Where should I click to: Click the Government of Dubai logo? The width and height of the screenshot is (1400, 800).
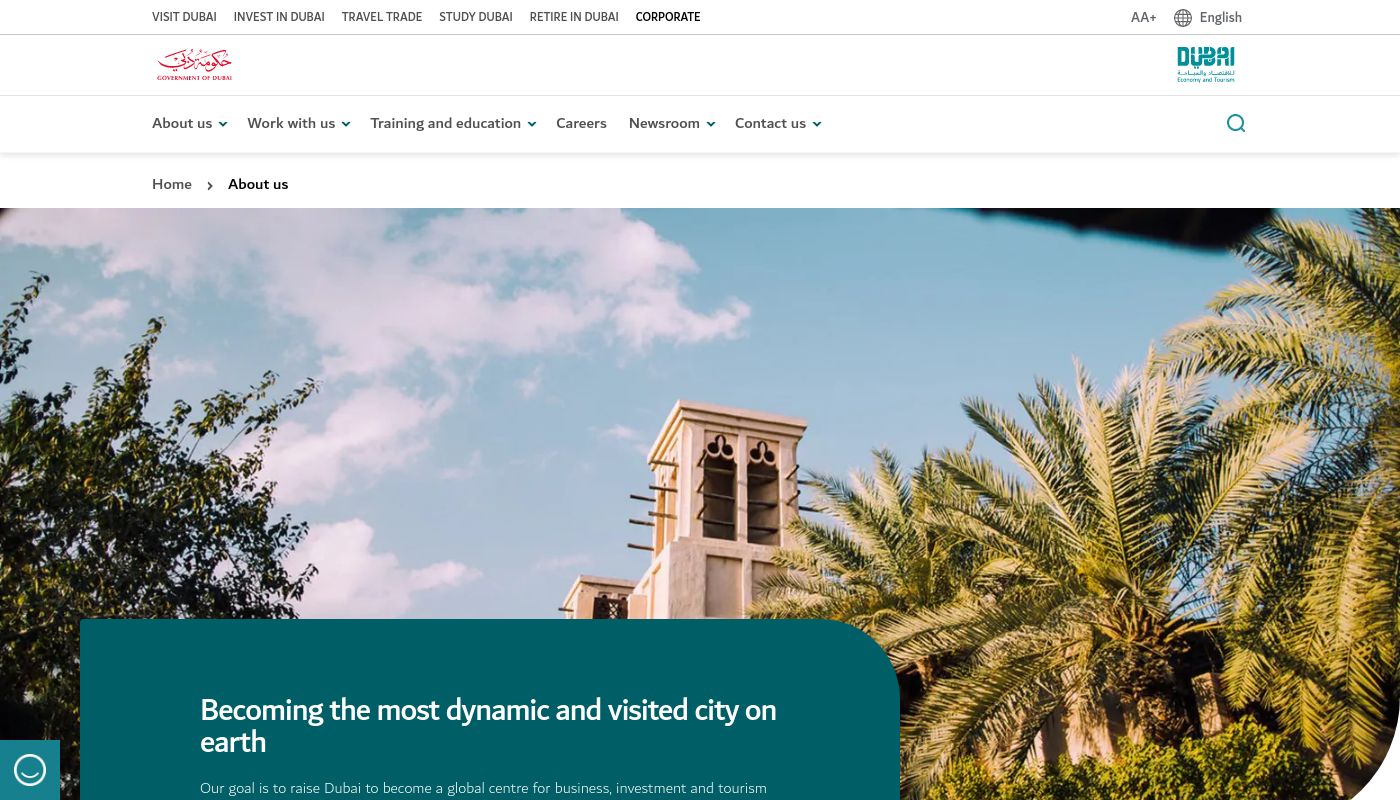click(195, 64)
